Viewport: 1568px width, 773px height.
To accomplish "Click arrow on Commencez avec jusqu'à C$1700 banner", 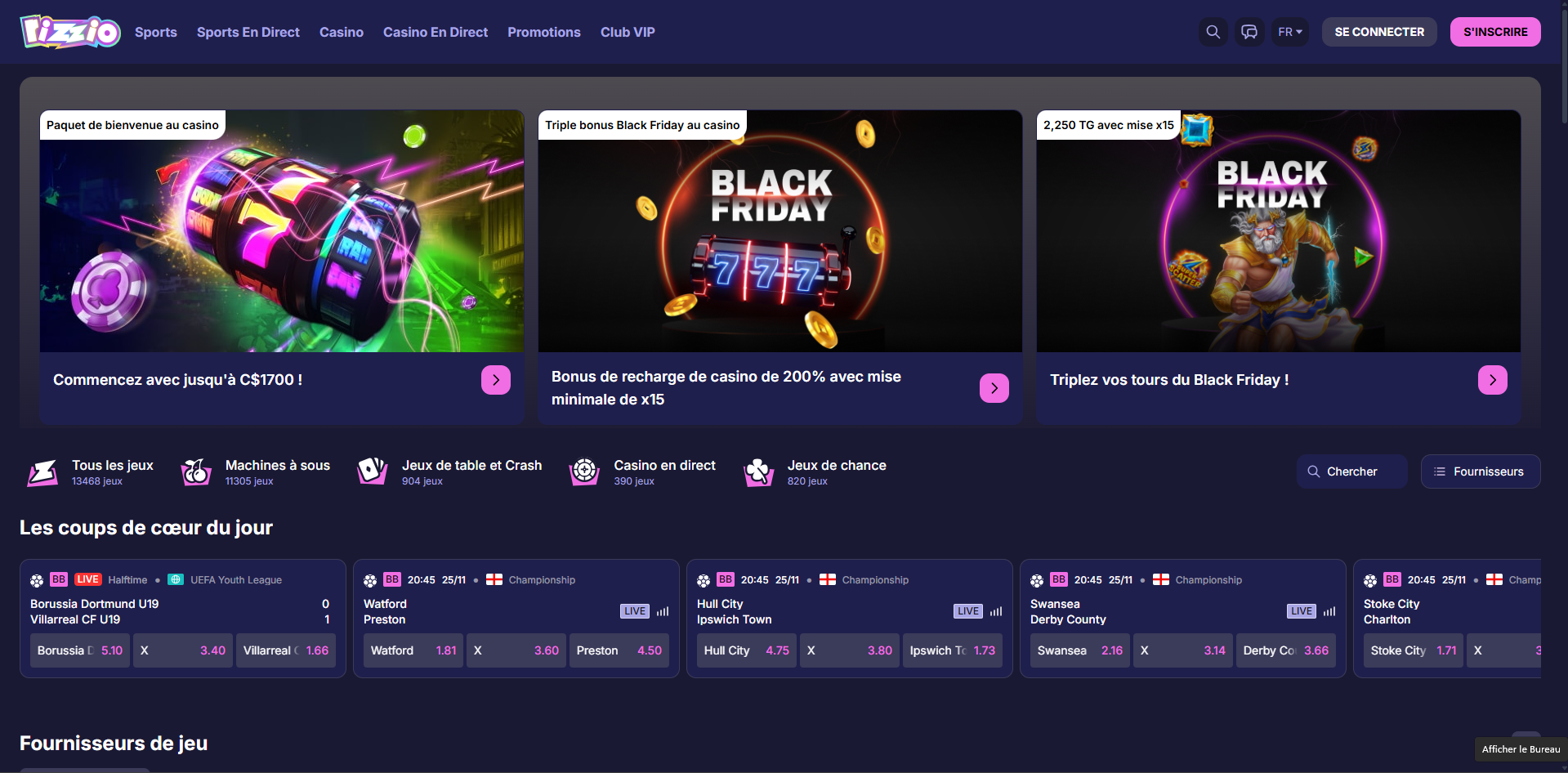I will 495,380.
